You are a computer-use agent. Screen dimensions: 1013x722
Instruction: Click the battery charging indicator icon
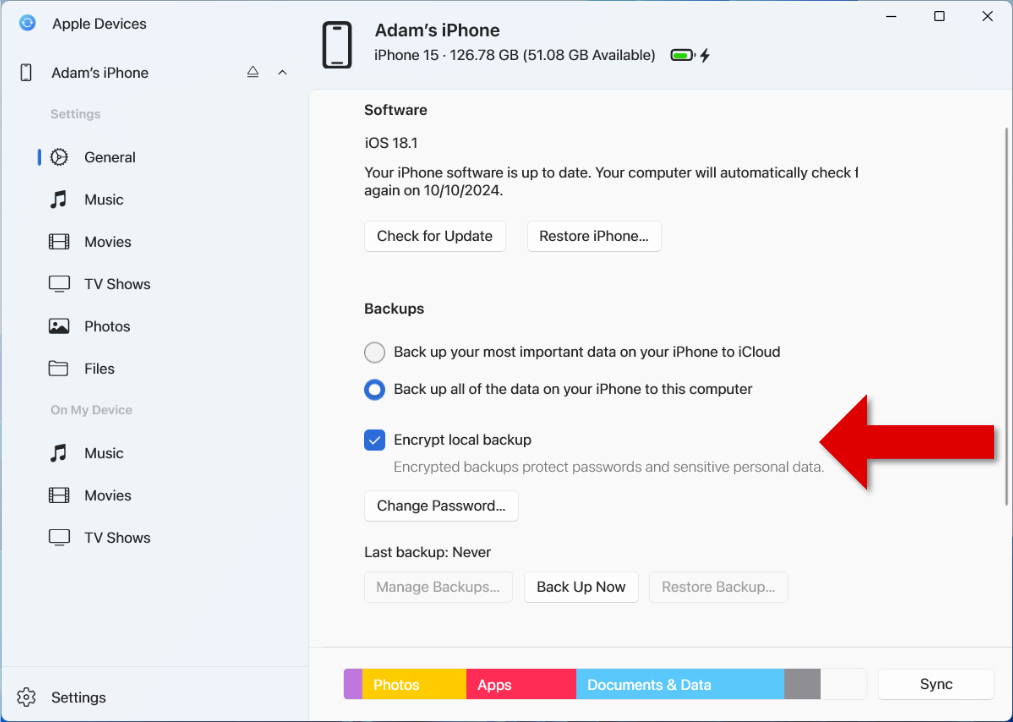click(x=690, y=56)
